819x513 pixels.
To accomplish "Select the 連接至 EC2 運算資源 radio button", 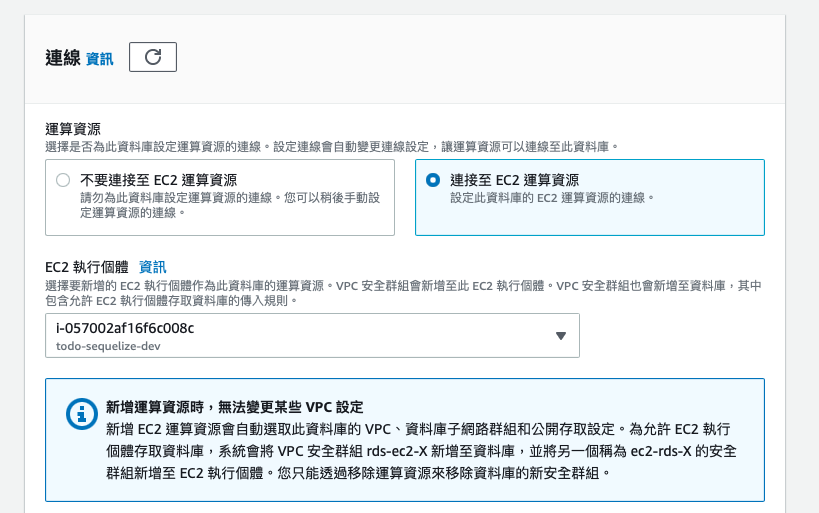I will pos(432,180).
